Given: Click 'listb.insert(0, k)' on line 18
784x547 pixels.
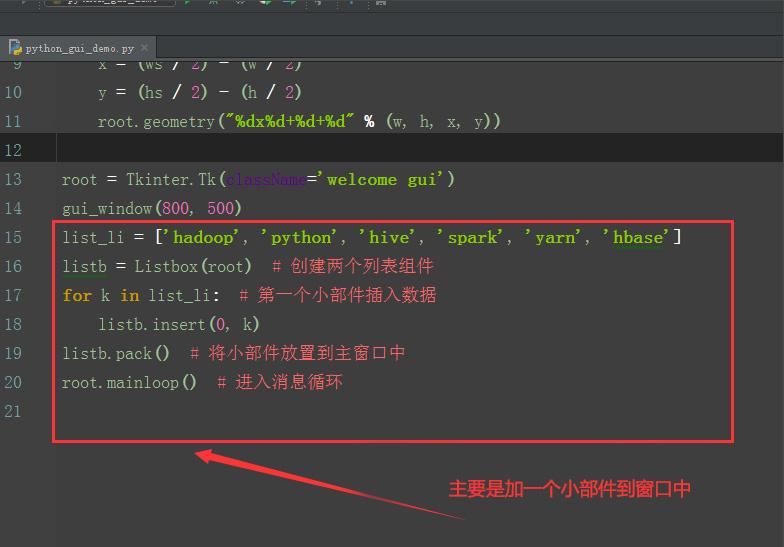Looking at the screenshot, I should tap(179, 324).
